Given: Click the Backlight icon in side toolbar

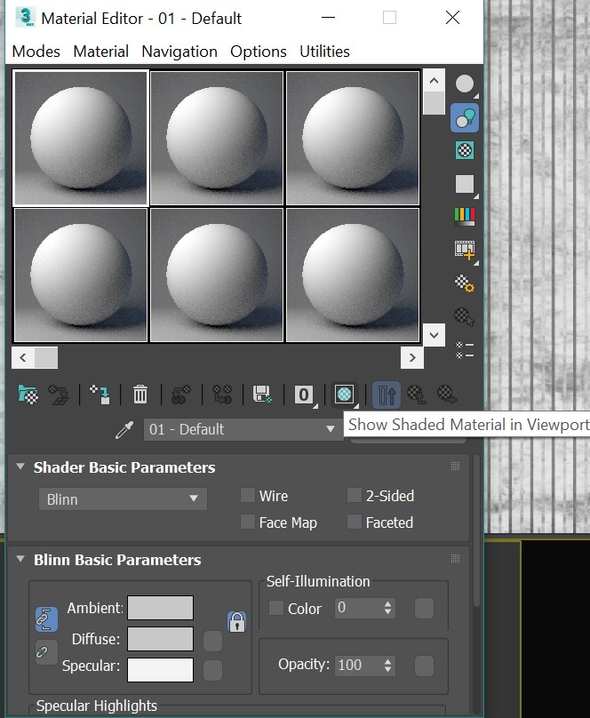Looking at the screenshot, I should click(464, 118).
